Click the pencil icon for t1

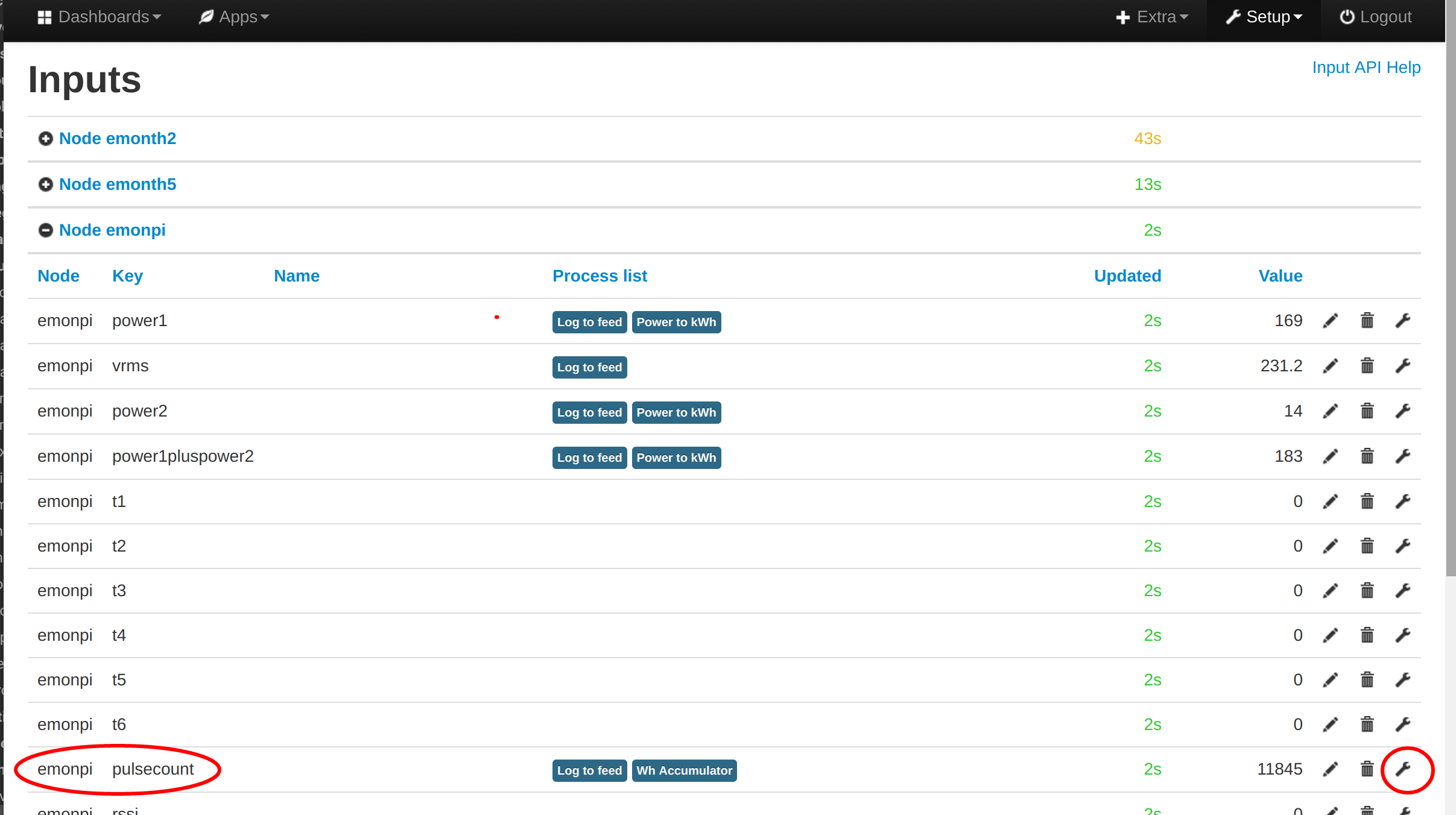[1331, 502]
